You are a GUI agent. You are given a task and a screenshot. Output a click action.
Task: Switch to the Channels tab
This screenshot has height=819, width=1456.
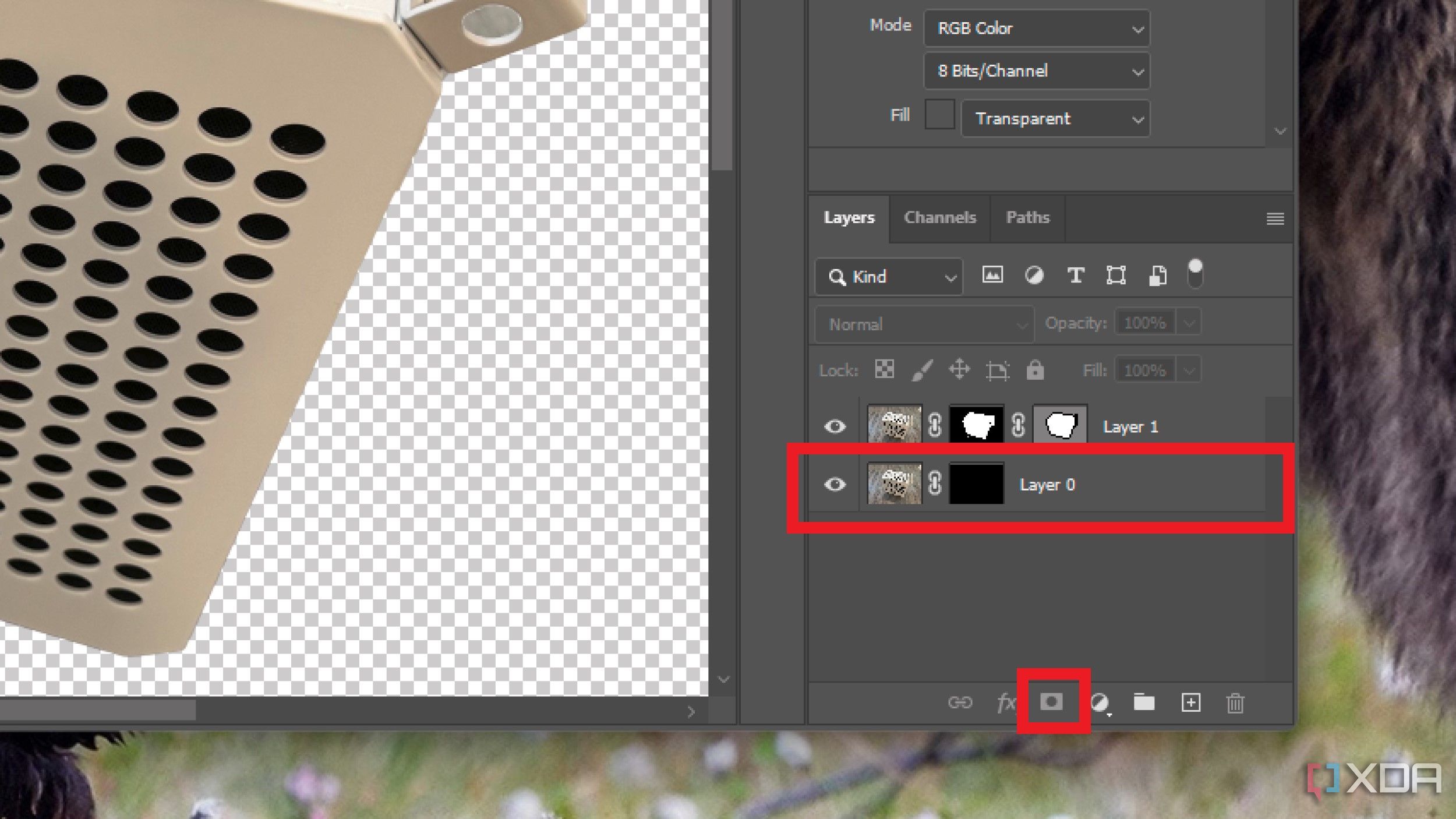(x=938, y=217)
